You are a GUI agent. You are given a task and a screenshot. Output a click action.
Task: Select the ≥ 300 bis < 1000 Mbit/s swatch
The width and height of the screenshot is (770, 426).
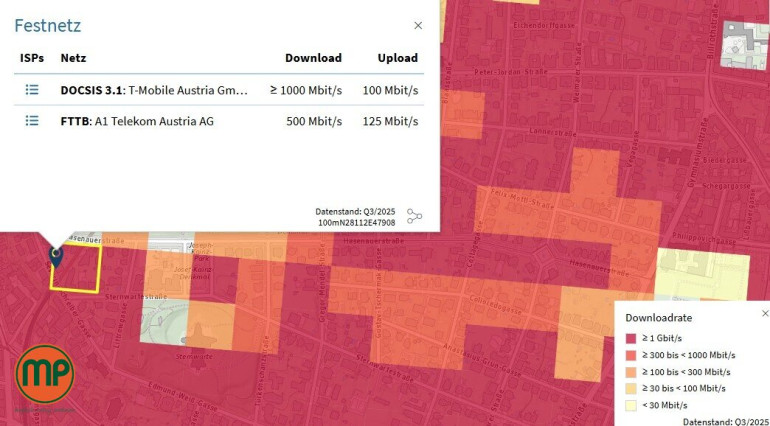coord(631,354)
